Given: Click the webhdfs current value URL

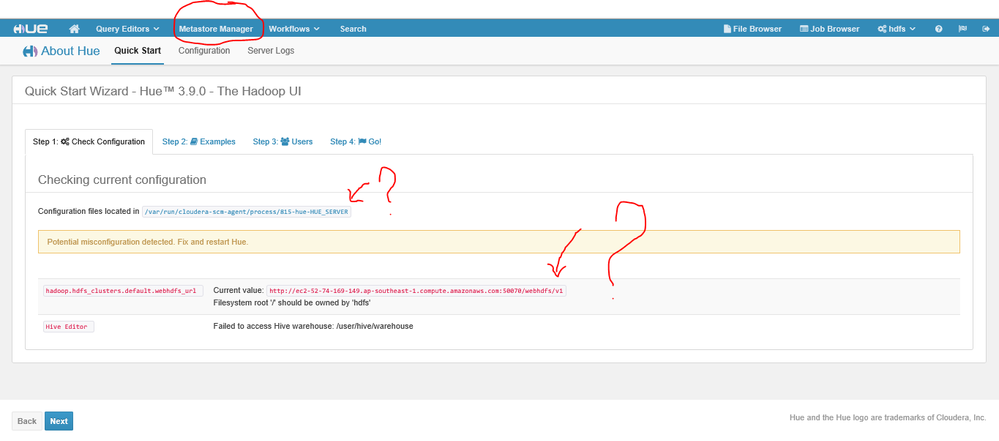Looking at the screenshot, I should [x=417, y=291].
